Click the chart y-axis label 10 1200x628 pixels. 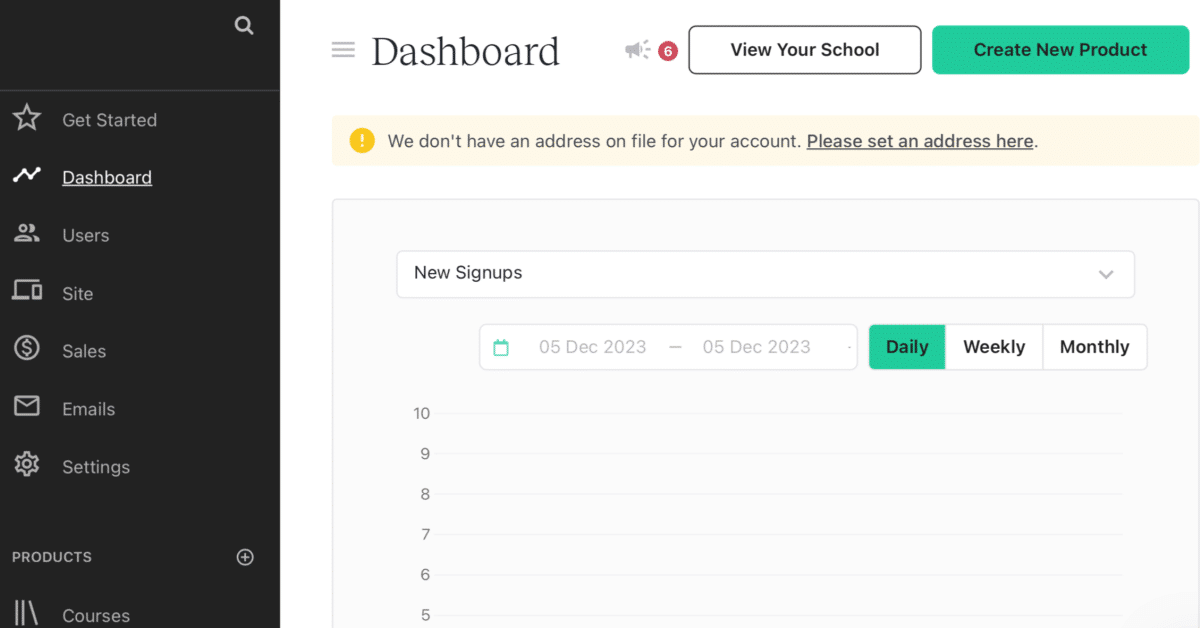(422, 413)
